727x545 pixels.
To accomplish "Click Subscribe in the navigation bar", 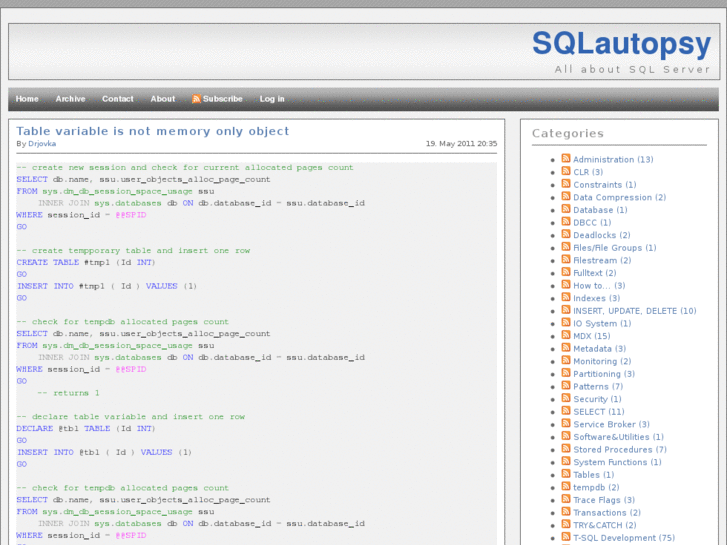I will 217,99.
